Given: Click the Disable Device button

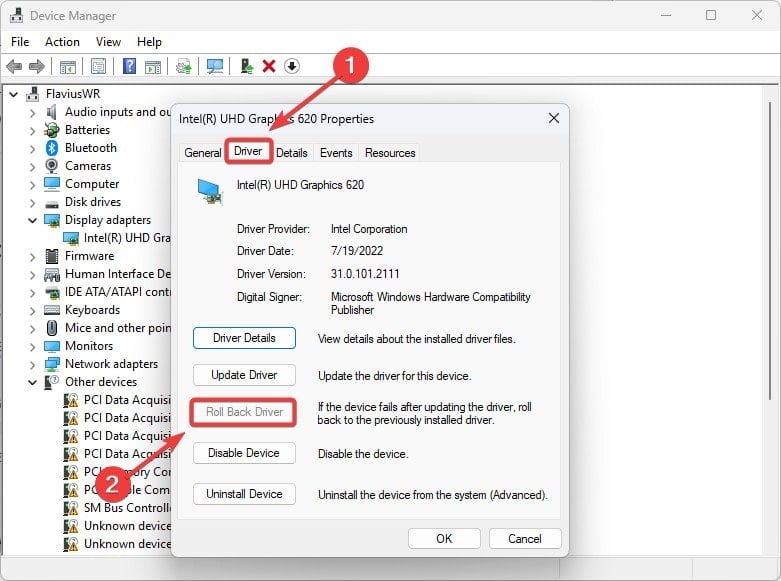Looking at the screenshot, I should pyautogui.click(x=244, y=453).
